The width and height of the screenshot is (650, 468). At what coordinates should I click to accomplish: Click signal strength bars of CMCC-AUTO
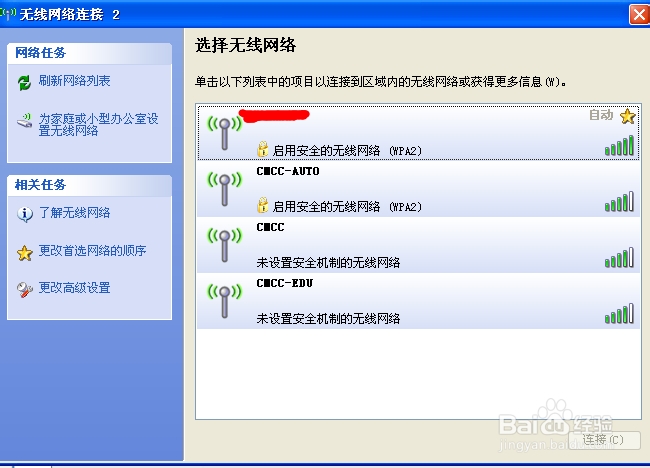click(x=619, y=201)
